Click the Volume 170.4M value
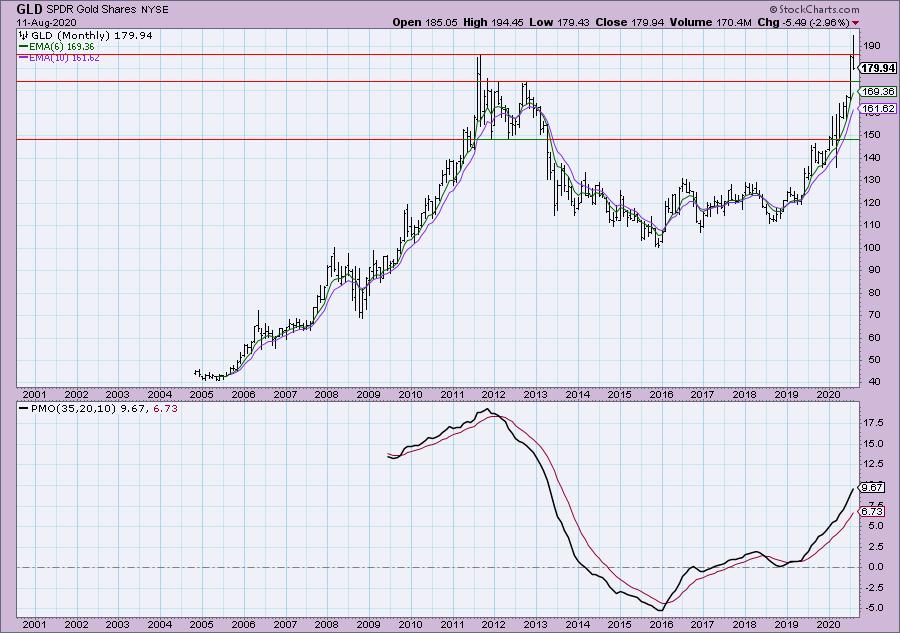 coord(710,22)
